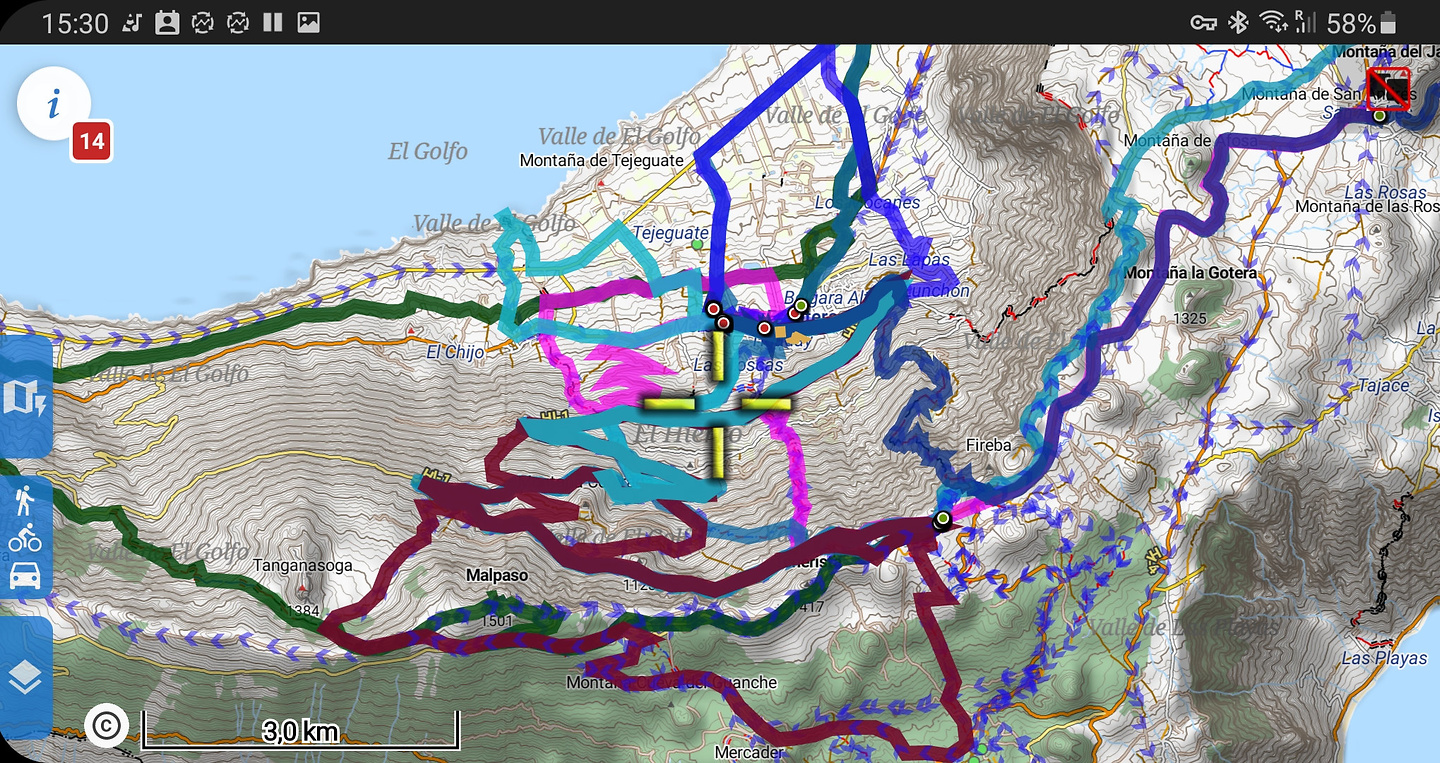Viewport: 1440px width, 763px height.
Task: Toggle the driving activity profile
Action: click(25, 574)
